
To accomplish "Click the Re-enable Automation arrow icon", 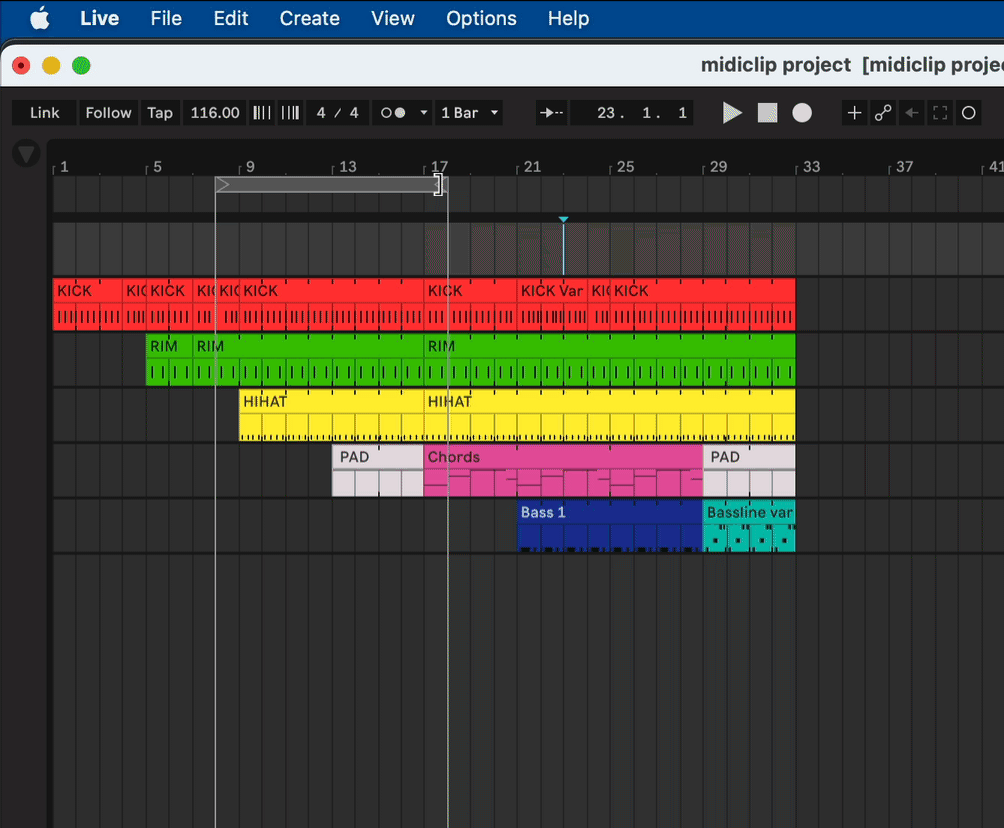I will [911, 113].
